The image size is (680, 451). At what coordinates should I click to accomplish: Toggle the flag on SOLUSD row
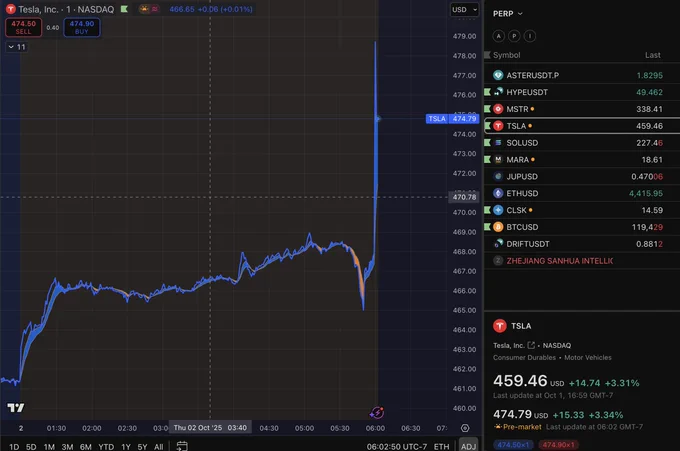(x=487, y=143)
